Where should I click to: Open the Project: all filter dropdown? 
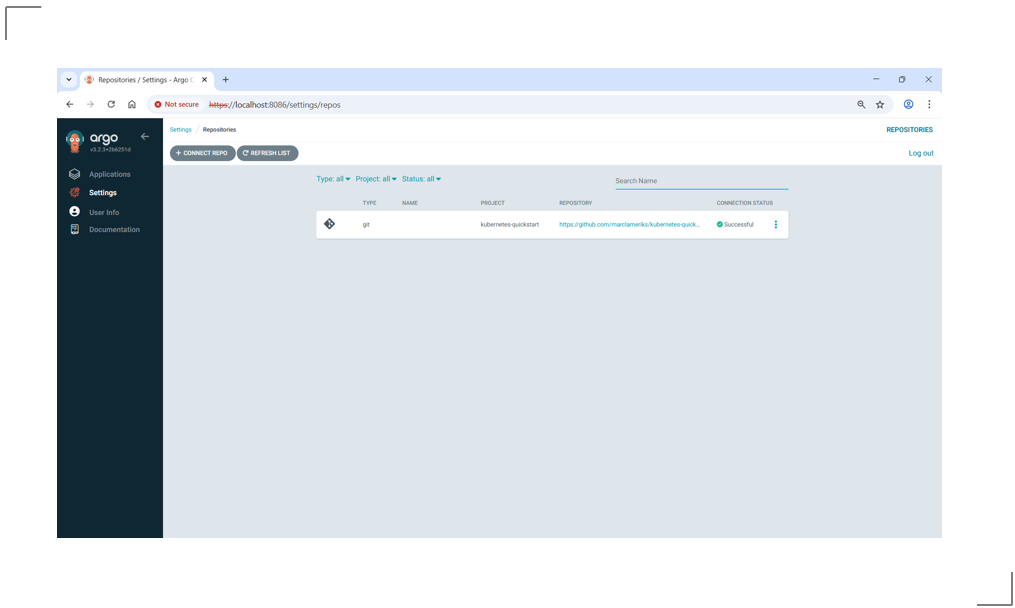tap(375, 179)
